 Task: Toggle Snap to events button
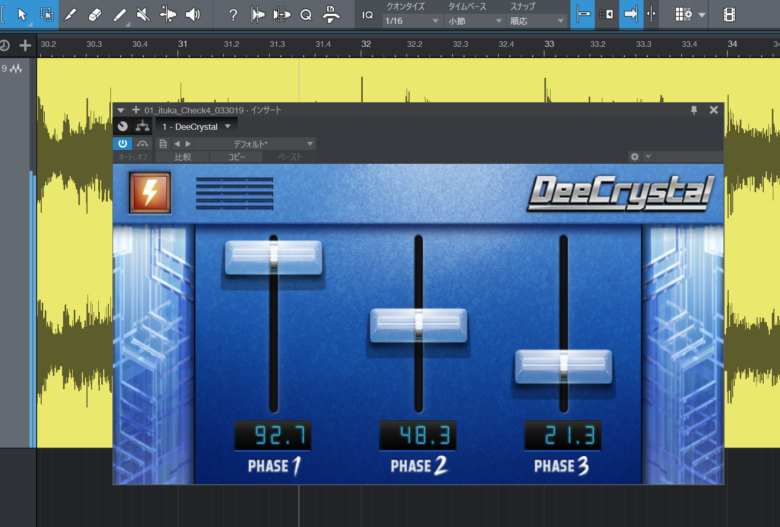(606, 14)
